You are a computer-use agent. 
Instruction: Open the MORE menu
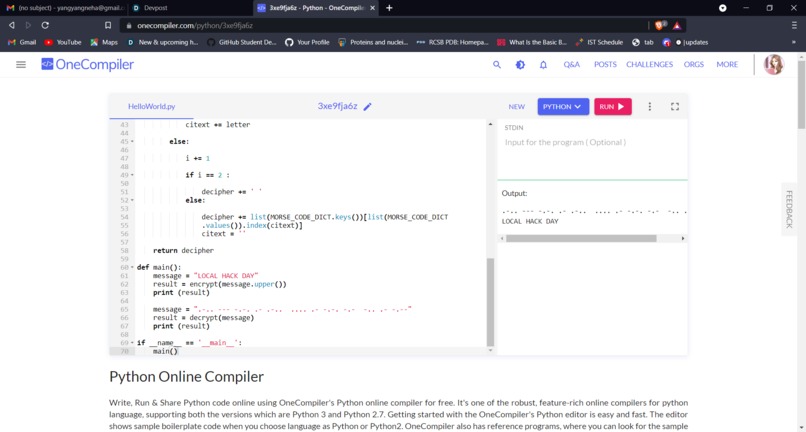(727, 64)
